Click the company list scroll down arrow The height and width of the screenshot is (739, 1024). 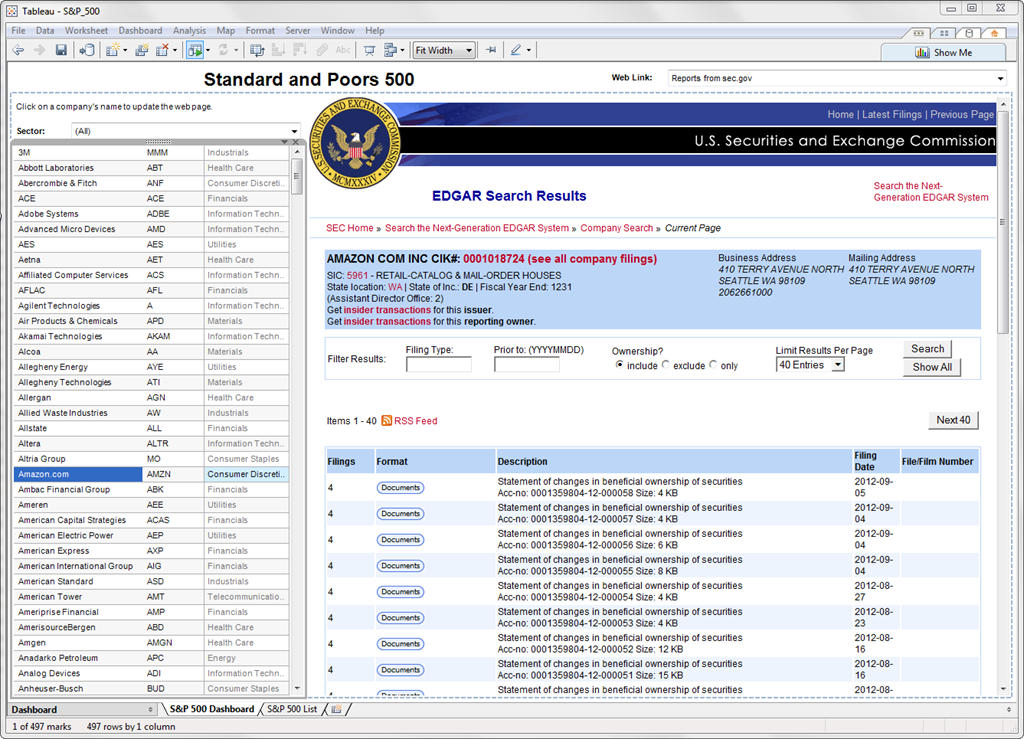point(297,688)
